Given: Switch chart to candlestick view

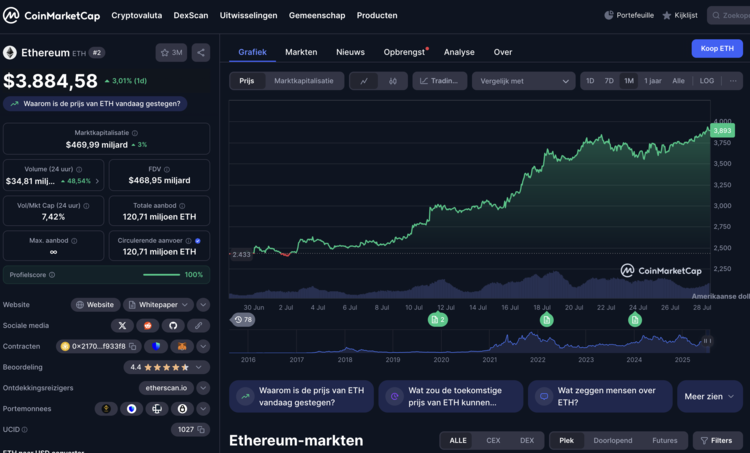Looking at the screenshot, I should (393, 81).
